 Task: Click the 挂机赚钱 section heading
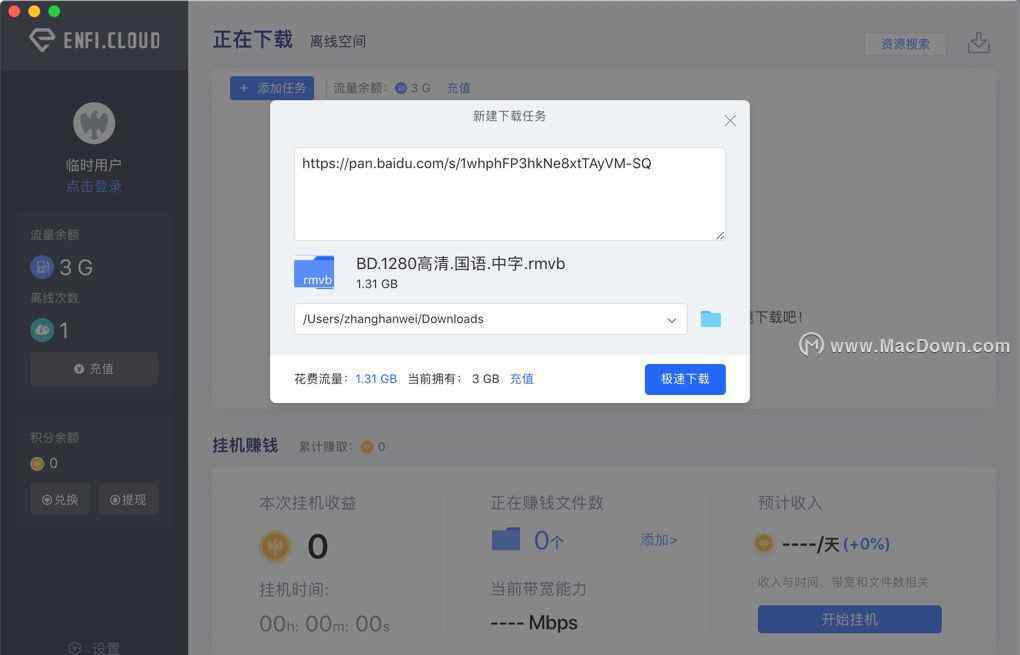pyautogui.click(x=245, y=446)
